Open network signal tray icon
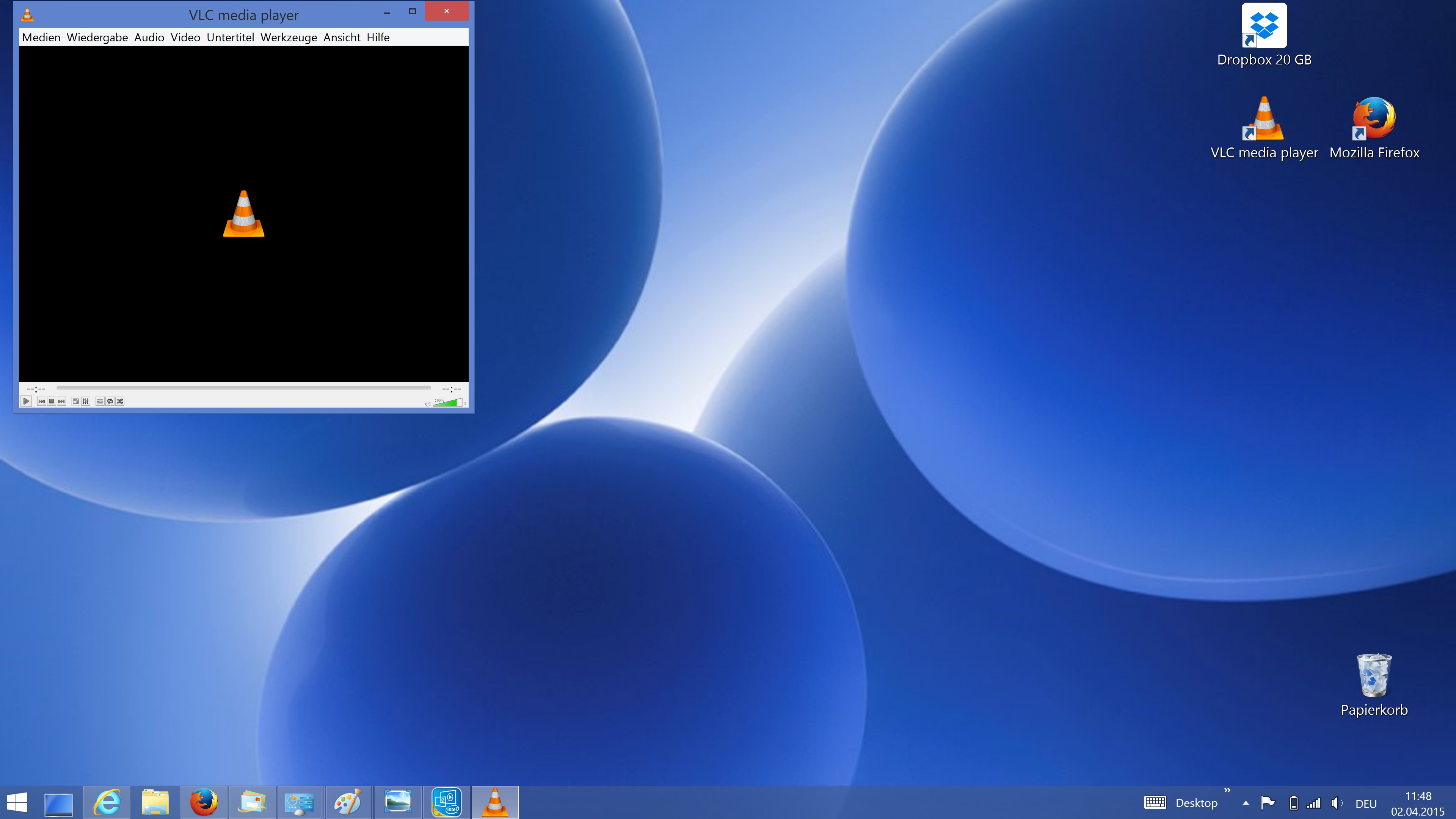1456x819 pixels. (x=1314, y=803)
